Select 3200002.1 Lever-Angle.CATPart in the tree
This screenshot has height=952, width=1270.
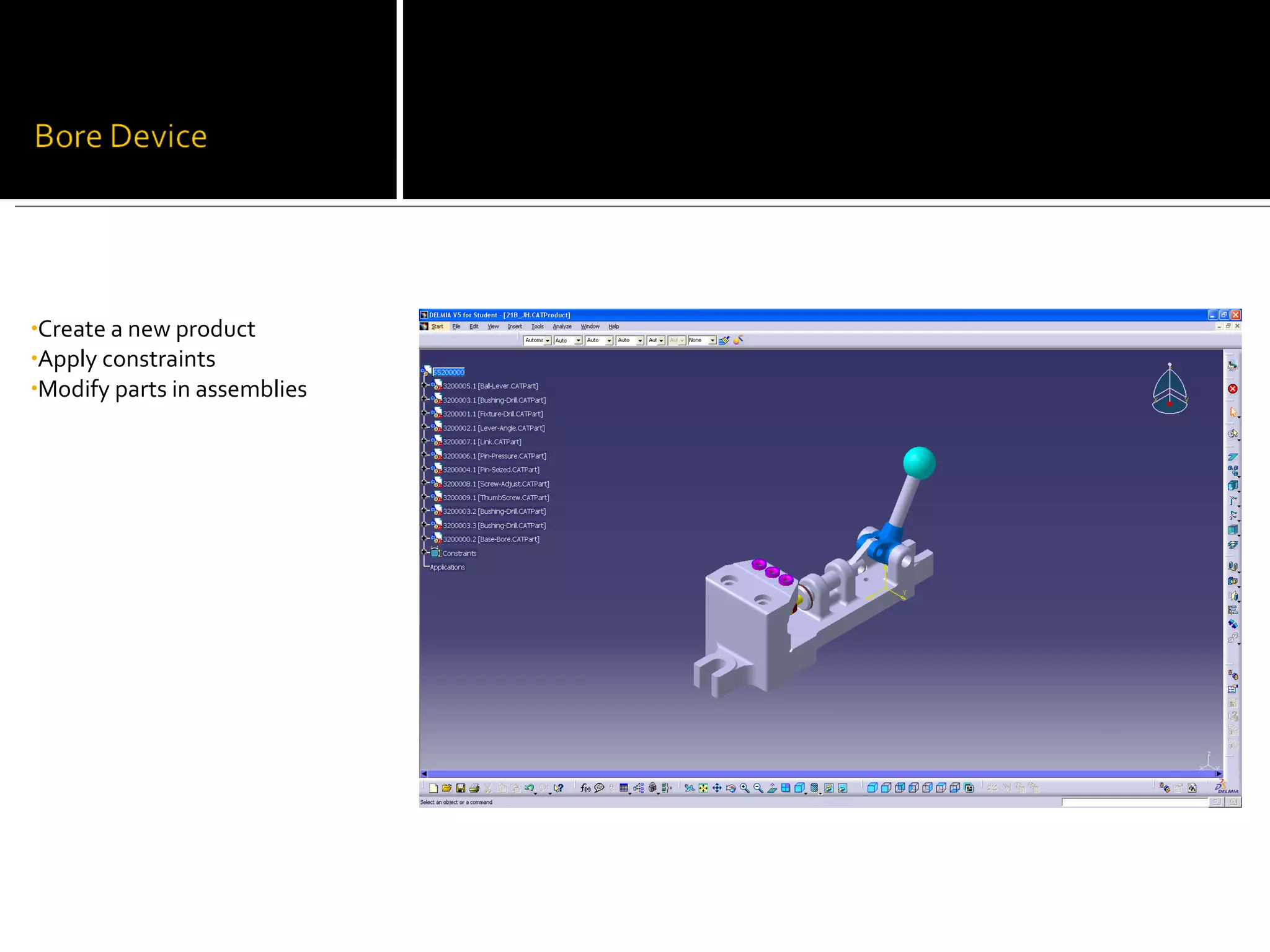pyautogui.click(x=494, y=428)
